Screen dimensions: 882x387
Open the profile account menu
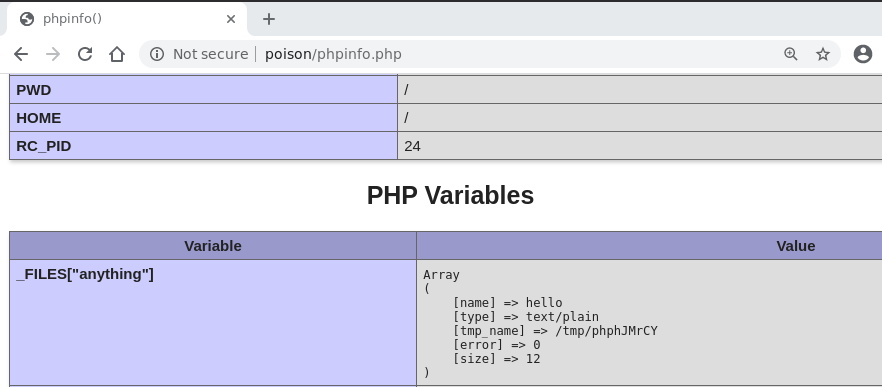pyautogui.click(x=862, y=54)
